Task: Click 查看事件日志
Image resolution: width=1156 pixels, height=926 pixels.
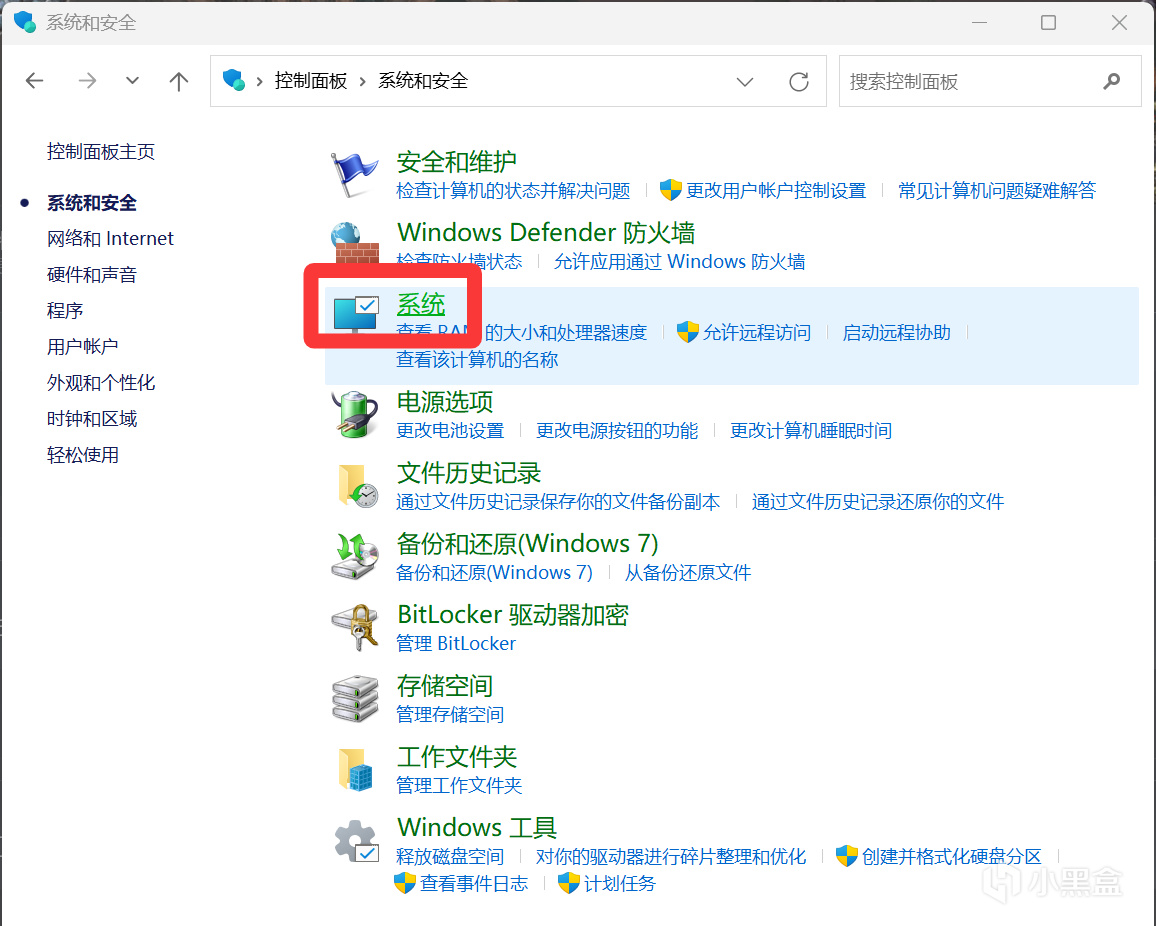Action: (x=474, y=884)
